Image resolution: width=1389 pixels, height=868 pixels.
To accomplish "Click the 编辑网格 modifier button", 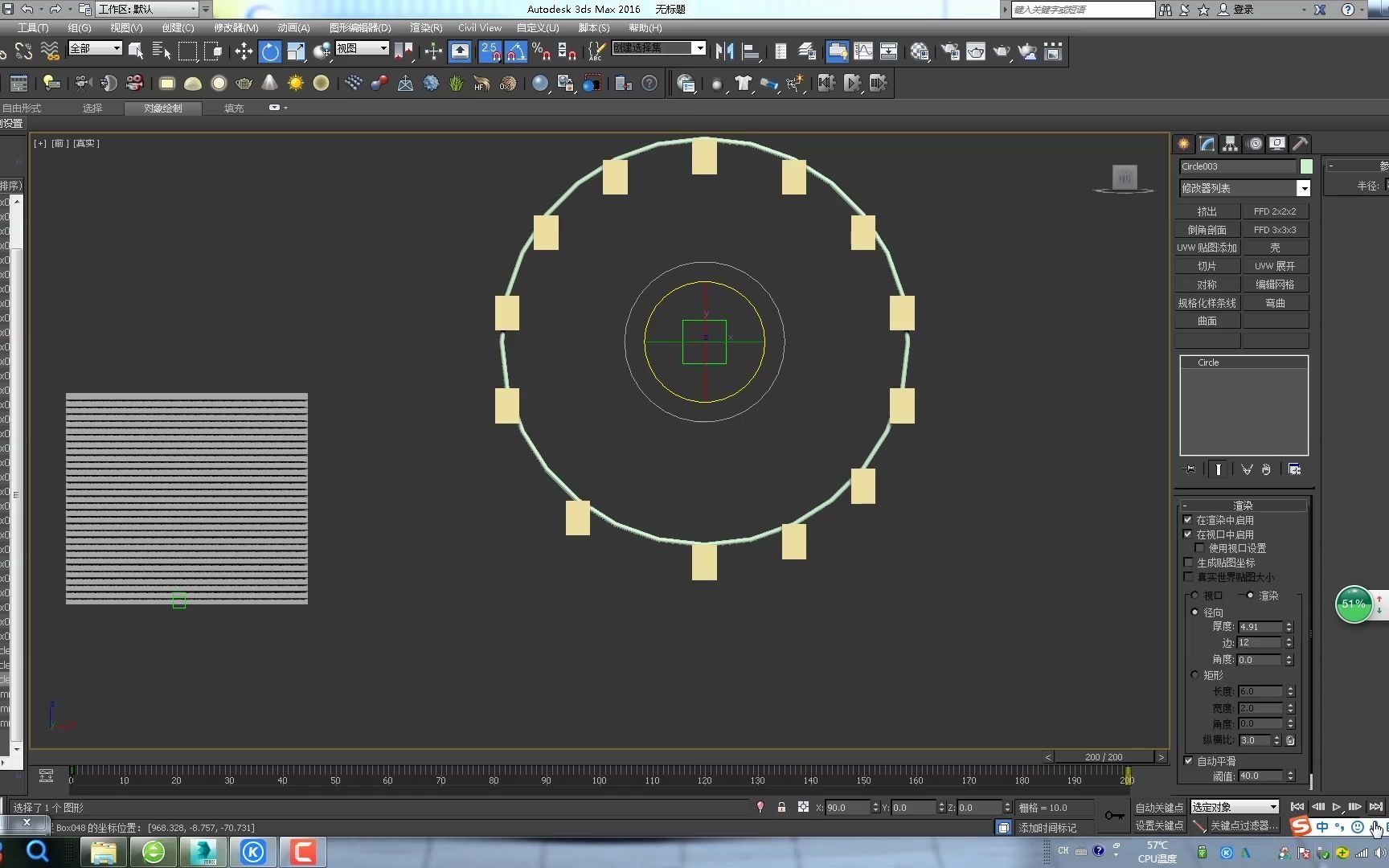I will 1275,285.
